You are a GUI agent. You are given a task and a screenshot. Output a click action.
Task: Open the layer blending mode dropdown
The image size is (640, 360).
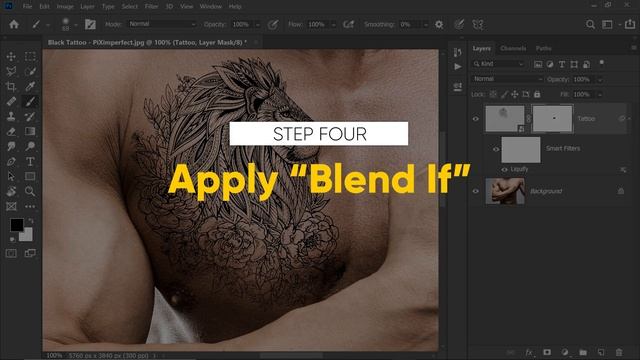tap(508, 79)
